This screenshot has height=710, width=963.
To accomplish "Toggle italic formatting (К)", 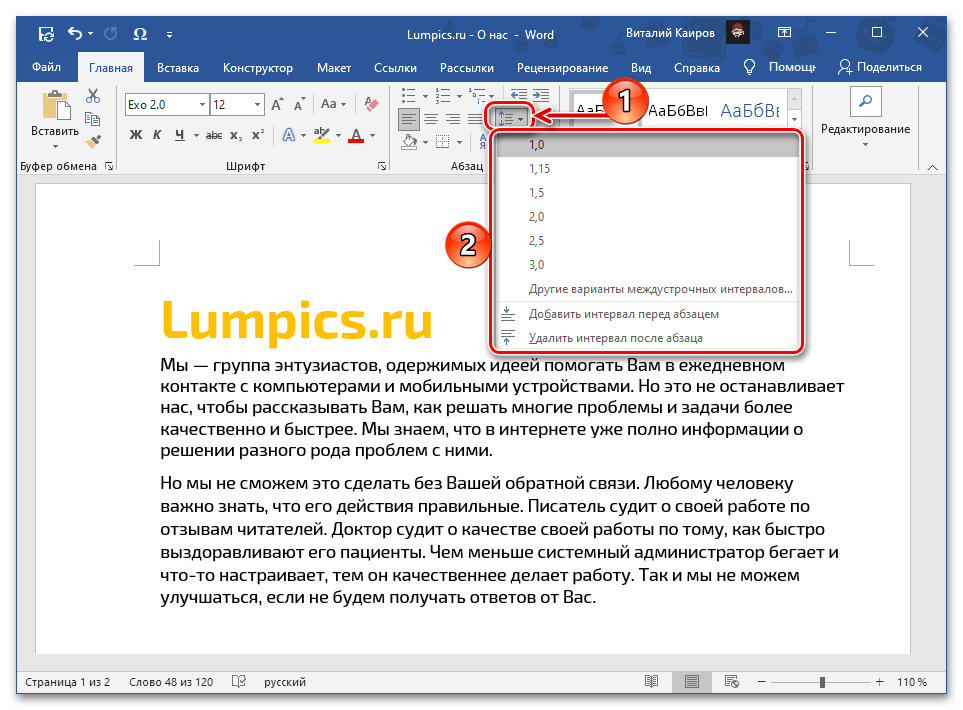I will pyautogui.click(x=158, y=134).
